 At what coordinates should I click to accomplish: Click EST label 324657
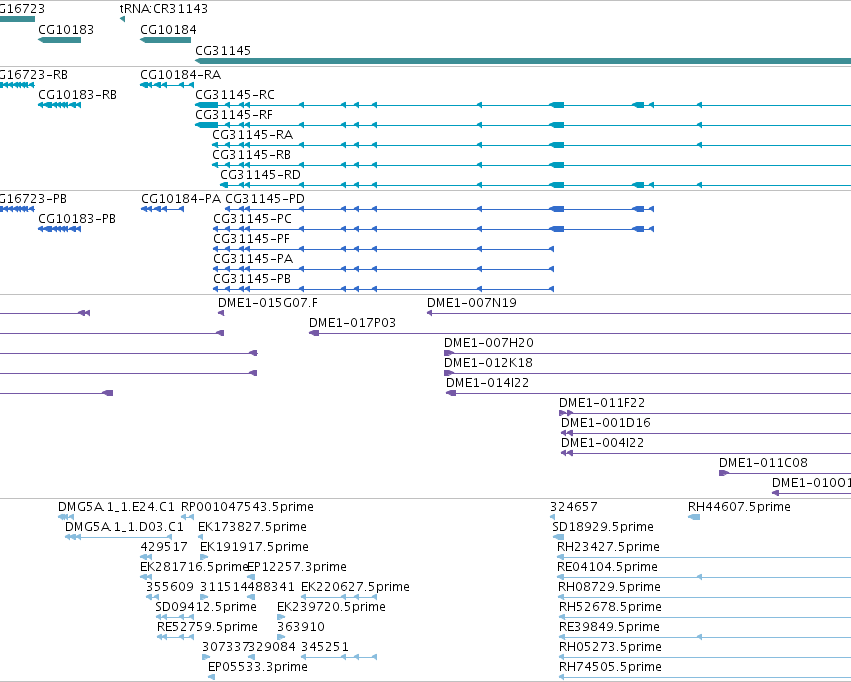click(574, 507)
